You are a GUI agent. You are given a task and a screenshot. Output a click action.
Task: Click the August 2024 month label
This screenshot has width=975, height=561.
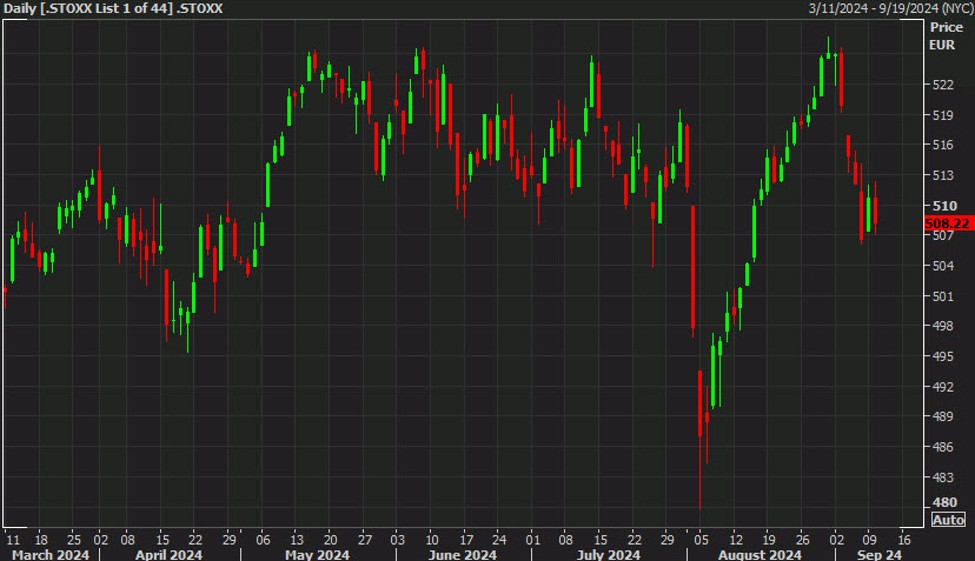[759, 554]
